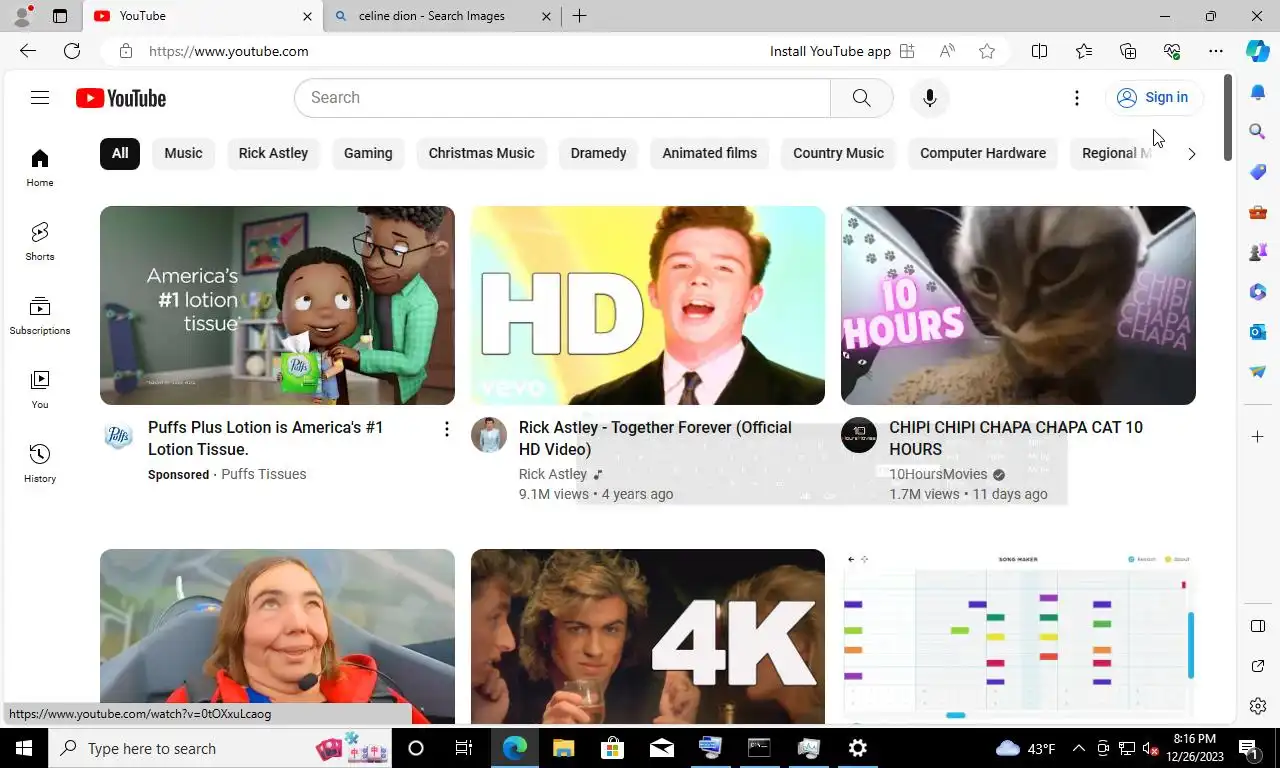Open the Song Maker video thumbnail
1280x768 pixels.
pos(1018,636)
